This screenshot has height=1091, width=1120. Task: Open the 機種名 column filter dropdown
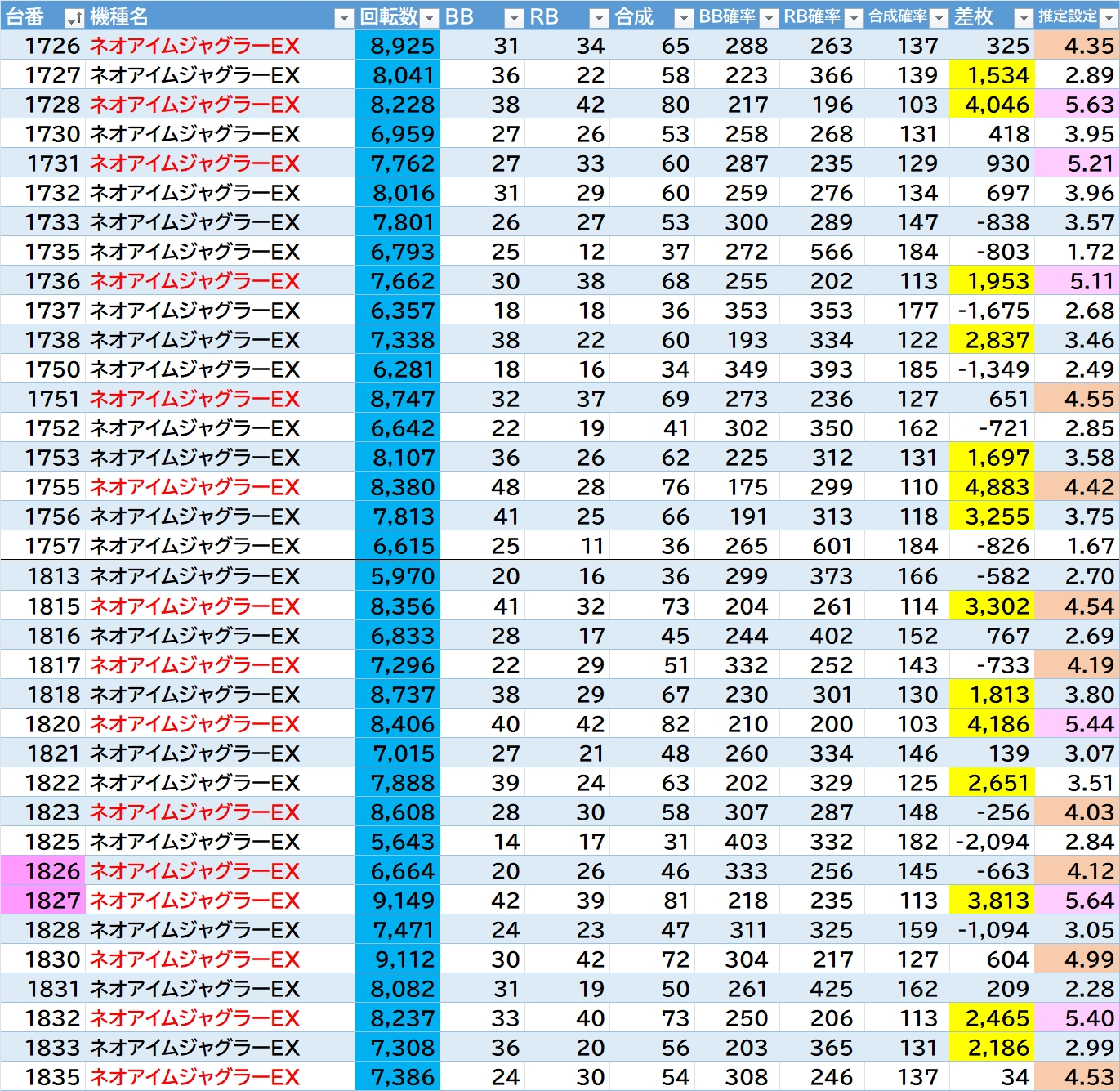(x=344, y=18)
